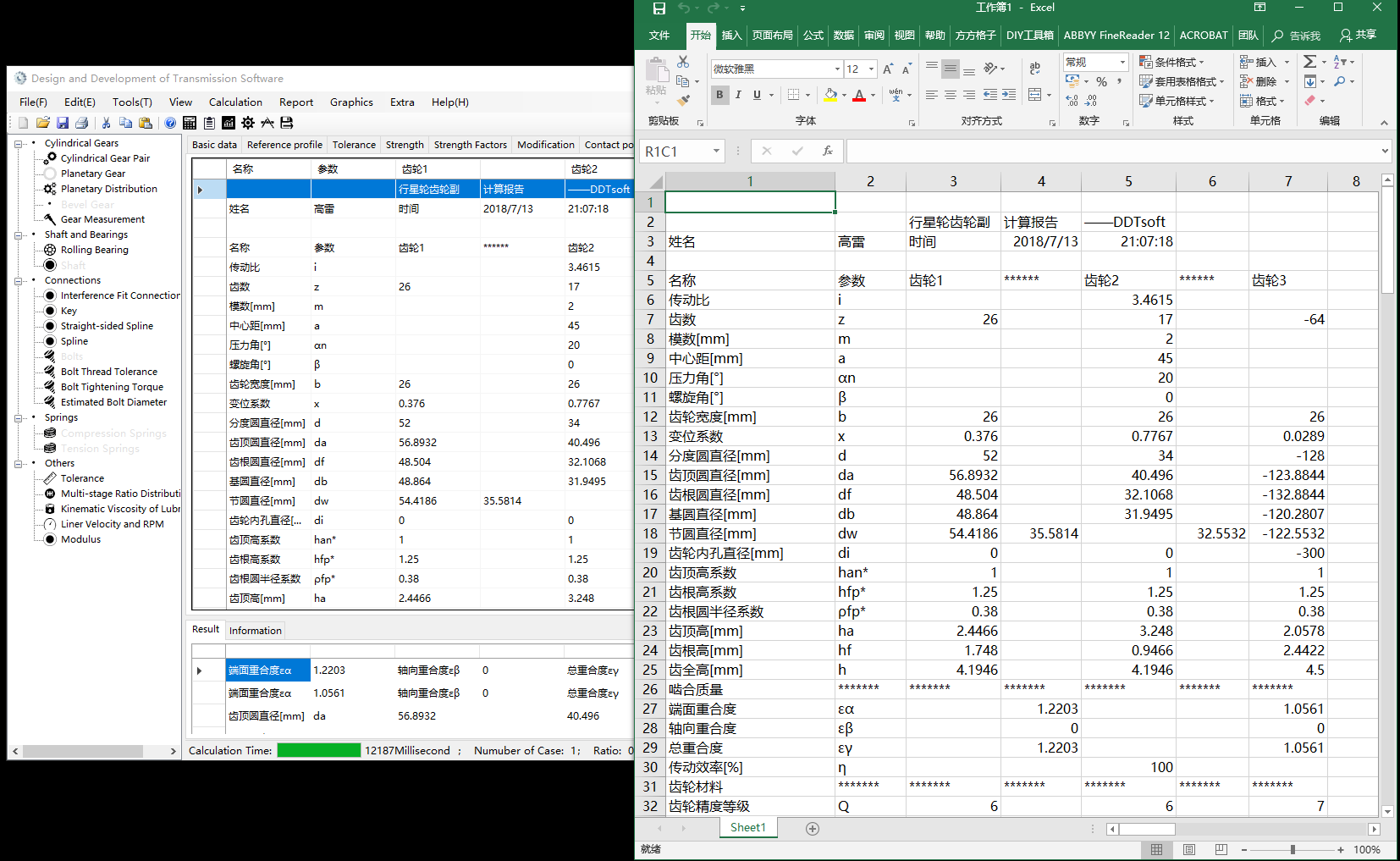The height and width of the screenshot is (861, 1400).
Task: Open the Name Box dropdown arrow beside R1C1
Action: pyautogui.click(x=716, y=152)
